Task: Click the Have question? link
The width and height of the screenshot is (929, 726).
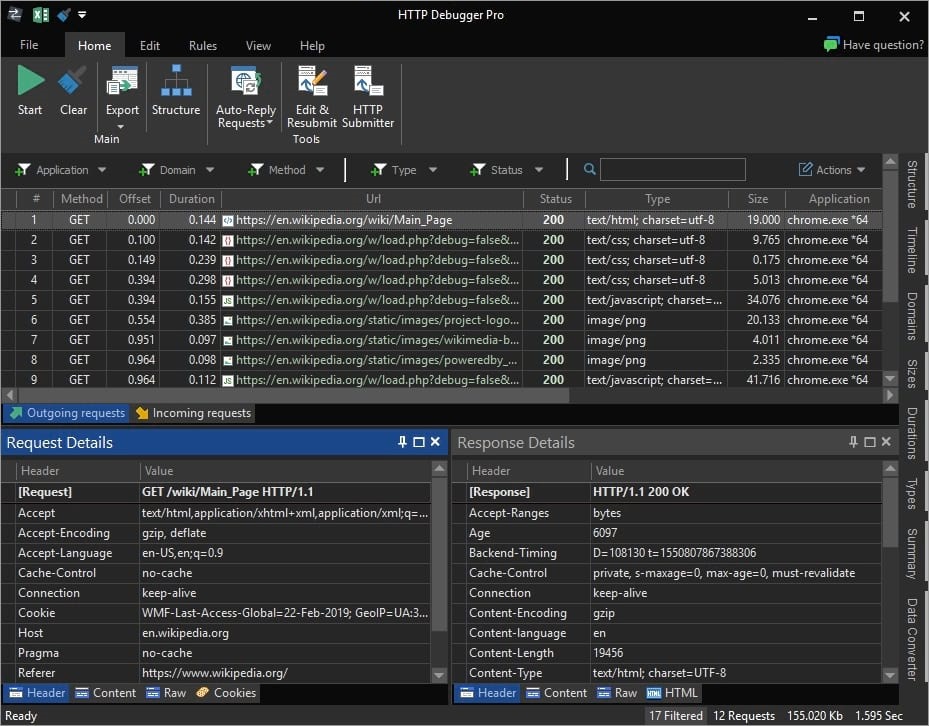Action: point(883,44)
